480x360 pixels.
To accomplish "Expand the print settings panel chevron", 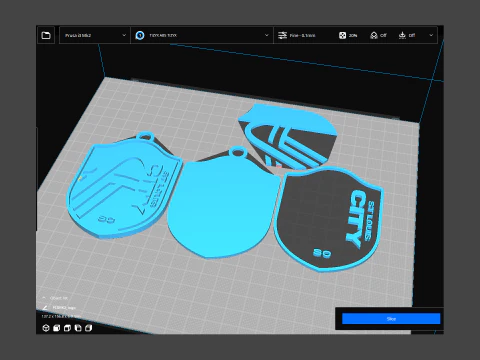I will point(431,35).
